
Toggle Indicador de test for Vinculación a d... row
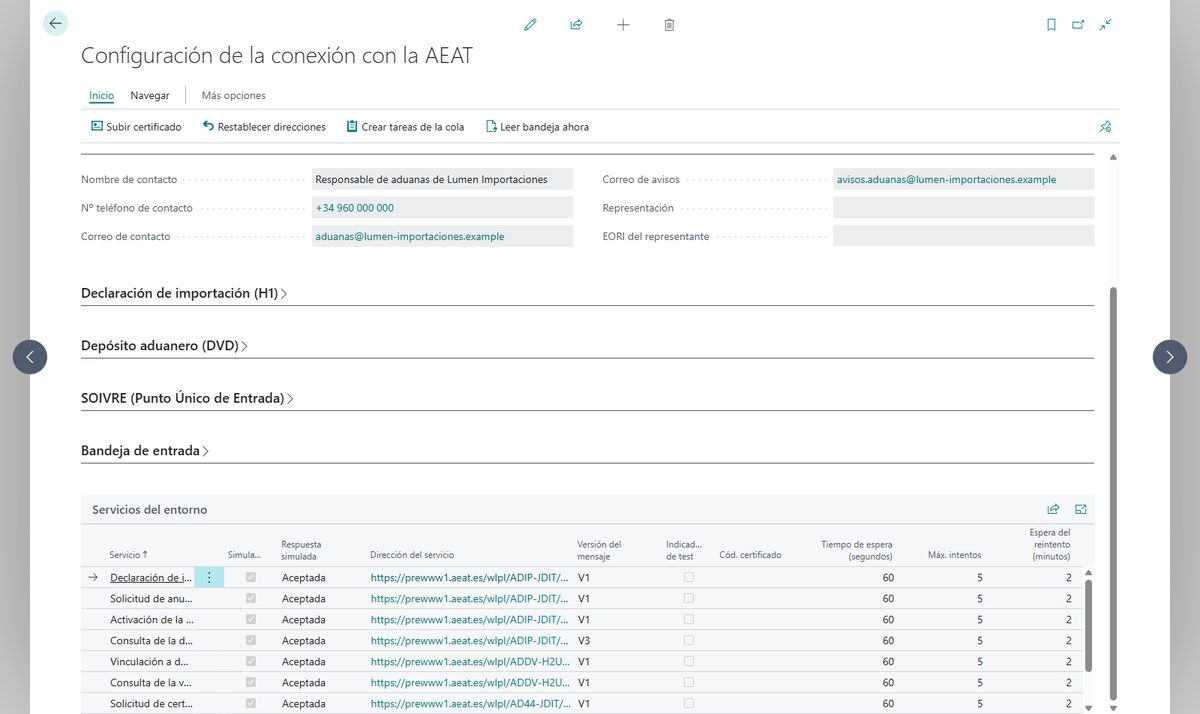coord(688,661)
